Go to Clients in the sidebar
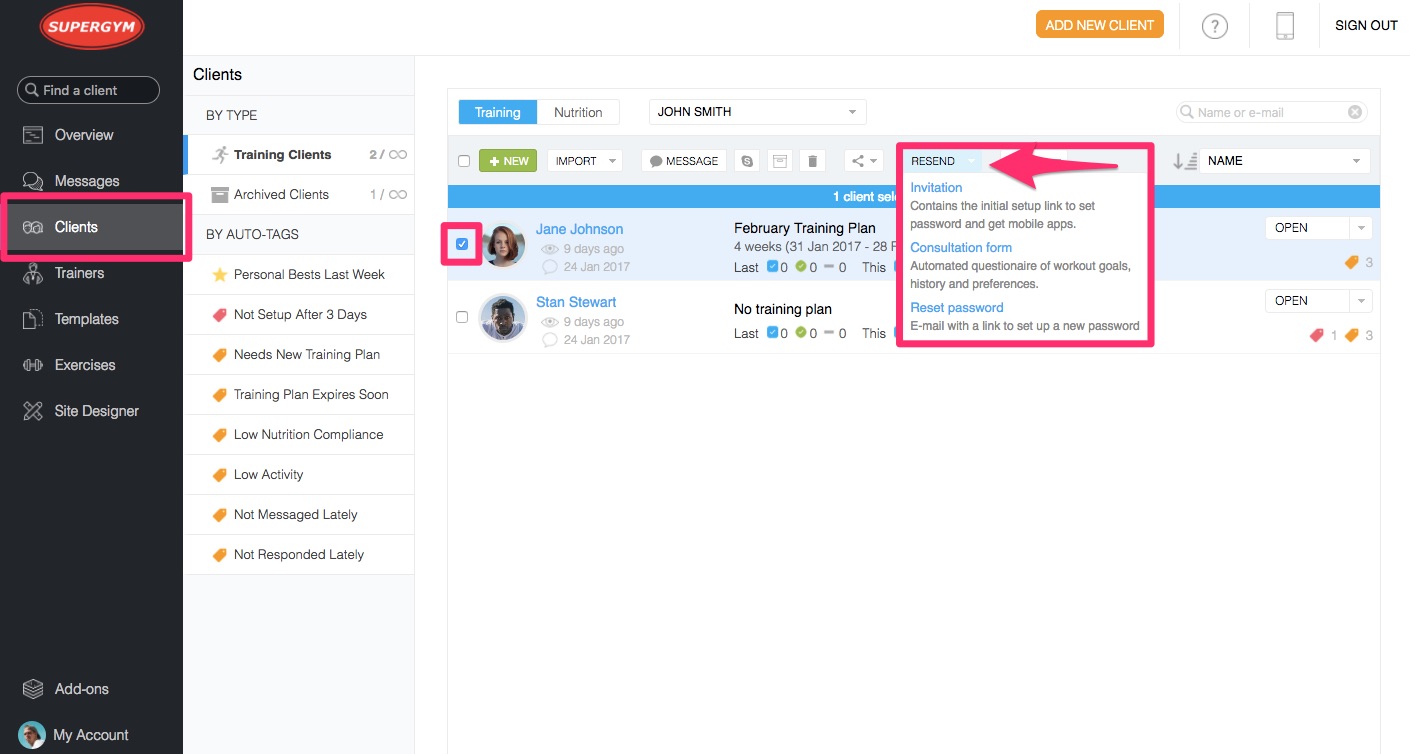This screenshot has height=754, width=1410. click(91, 227)
